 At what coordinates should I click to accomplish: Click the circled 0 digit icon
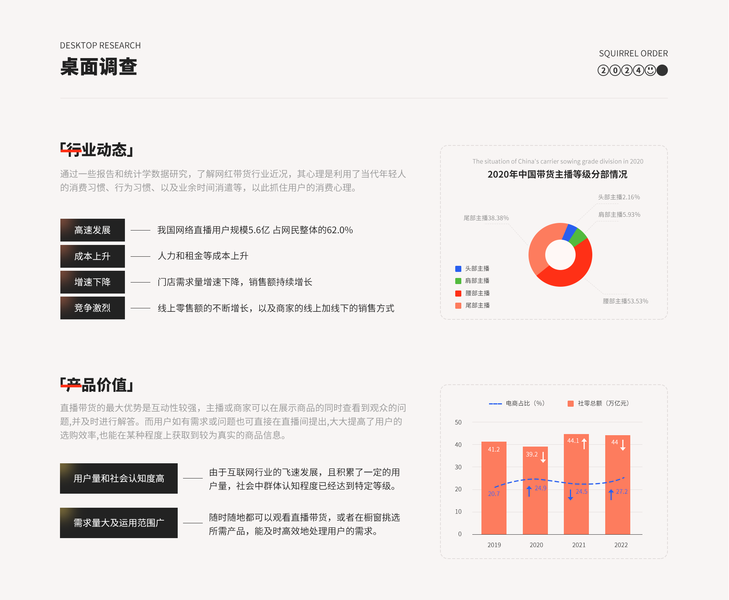tap(615, 70)
